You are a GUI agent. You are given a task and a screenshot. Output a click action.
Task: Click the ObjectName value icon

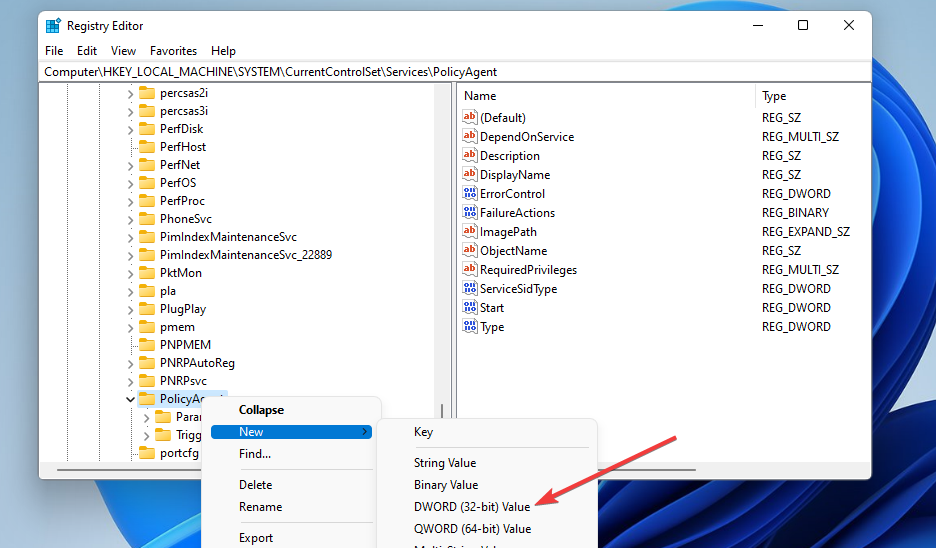tap(470, 251)
